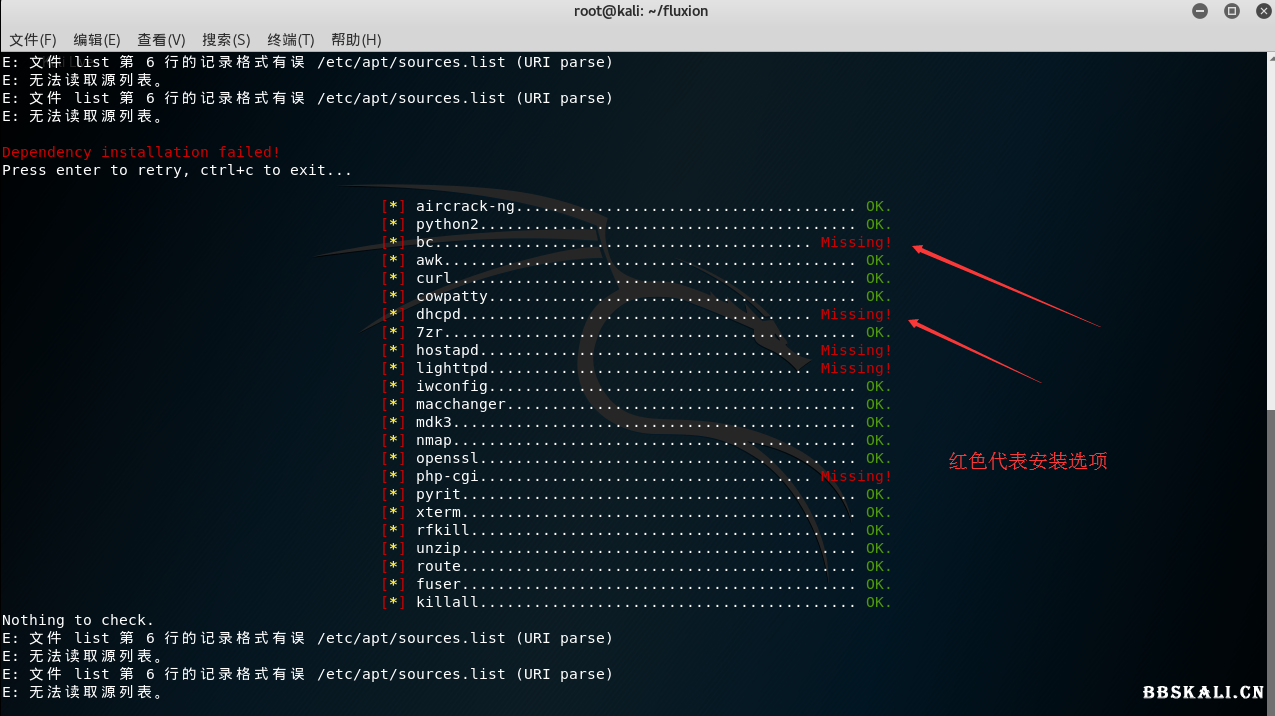1275x716 pixels.
Task: Click the "Press enter to retry" prompt line
Action: pyautogui.click(x=177, y=170)
